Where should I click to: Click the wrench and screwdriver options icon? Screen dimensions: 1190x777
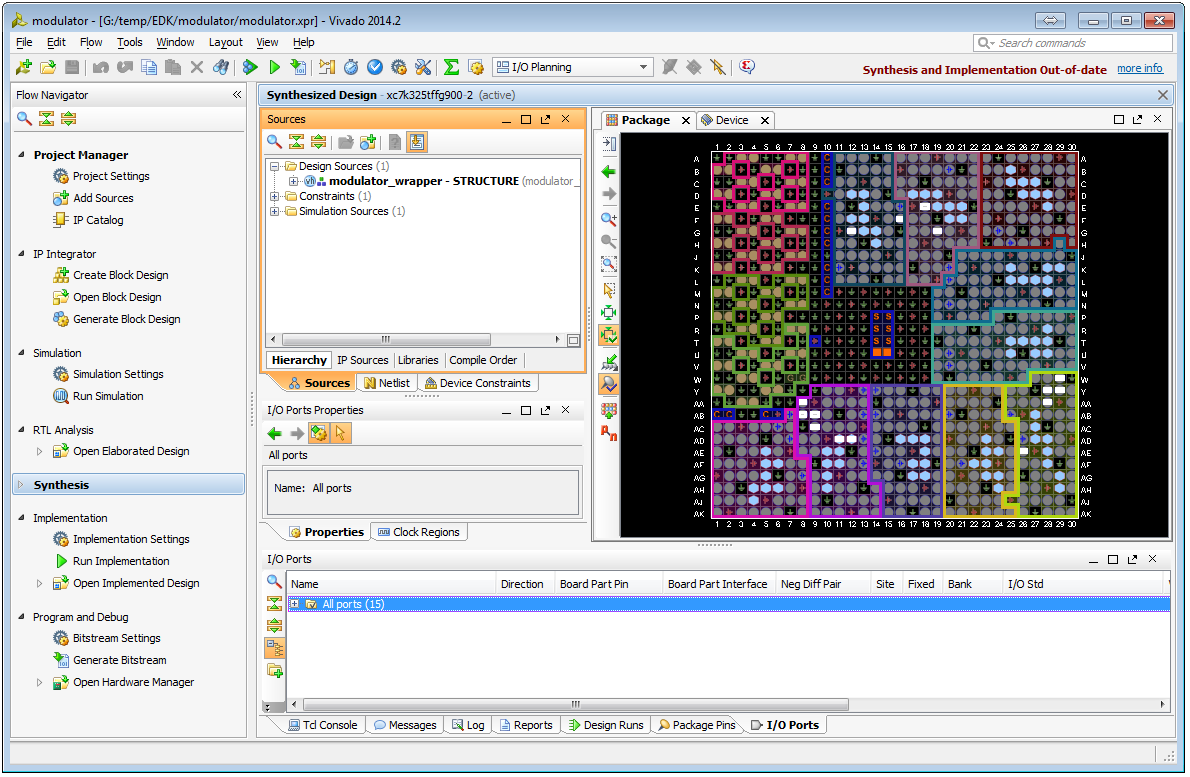[423, 68]
